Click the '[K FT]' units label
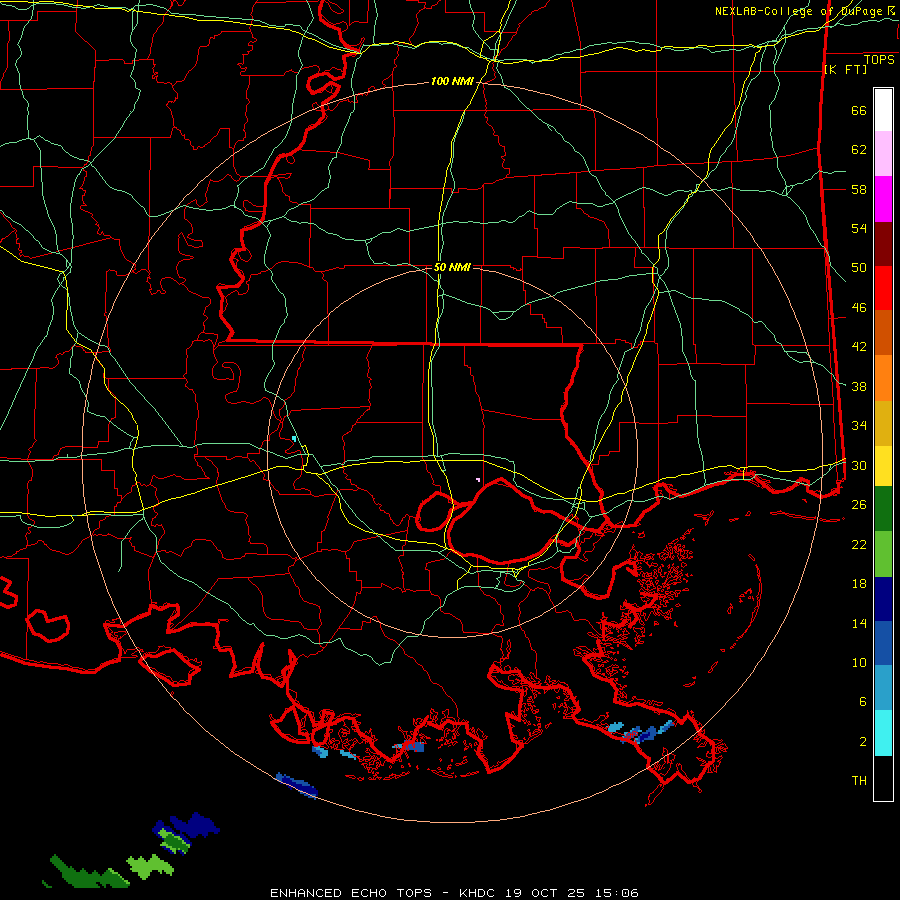The image size is (900, 900). pyautogui.click(x=845, y=70)
